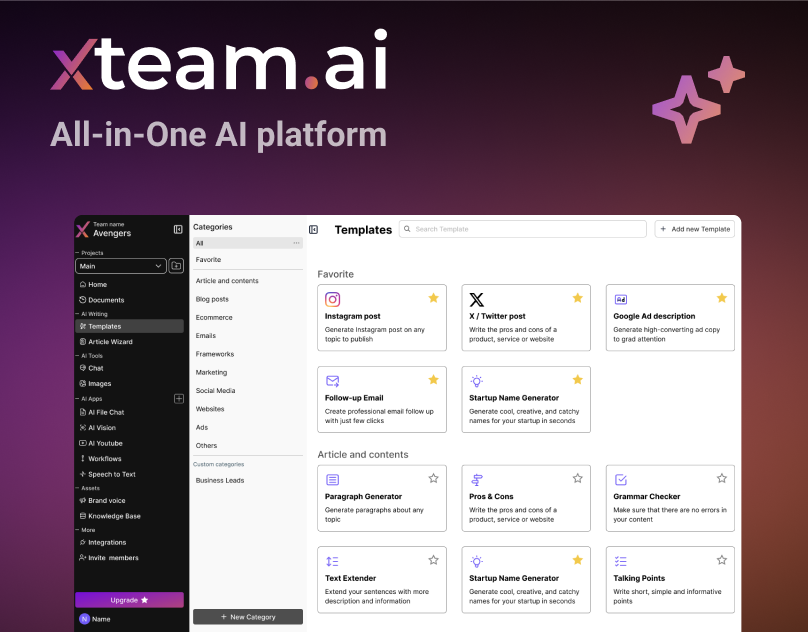Click the Google Ad description icon
This screenshot has width=808, height=632.
tap(621, 299)
